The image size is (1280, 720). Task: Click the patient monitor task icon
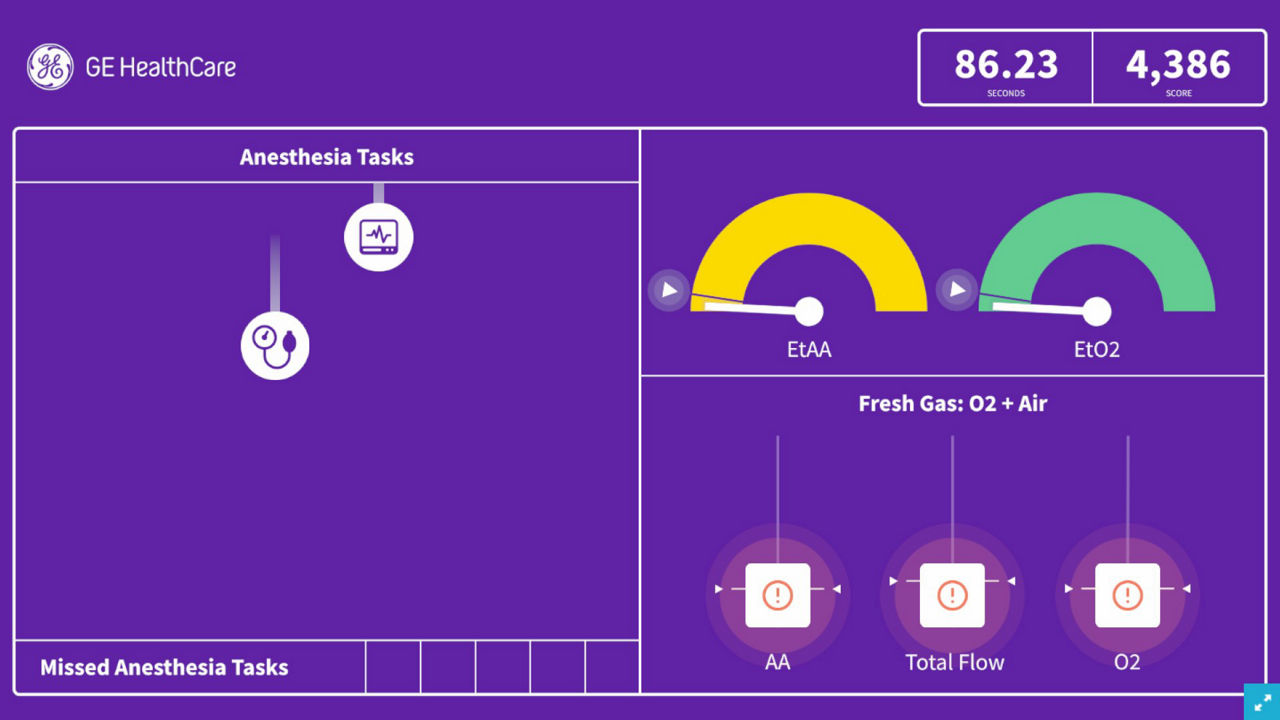379,236
